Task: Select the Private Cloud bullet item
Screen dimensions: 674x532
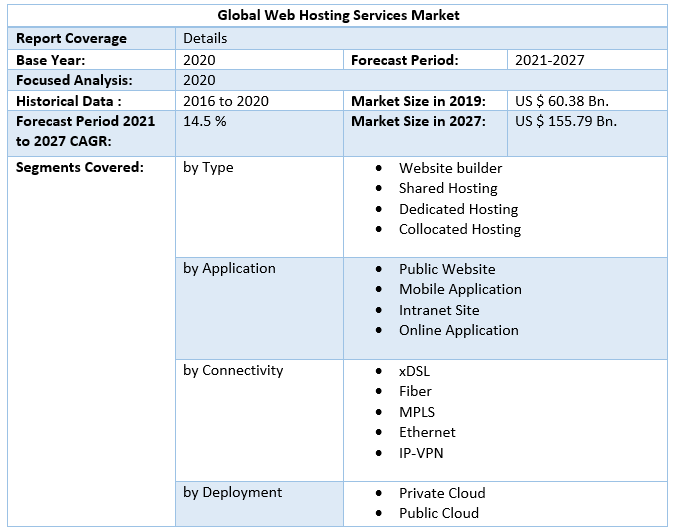Action: (x=442, y=493)
